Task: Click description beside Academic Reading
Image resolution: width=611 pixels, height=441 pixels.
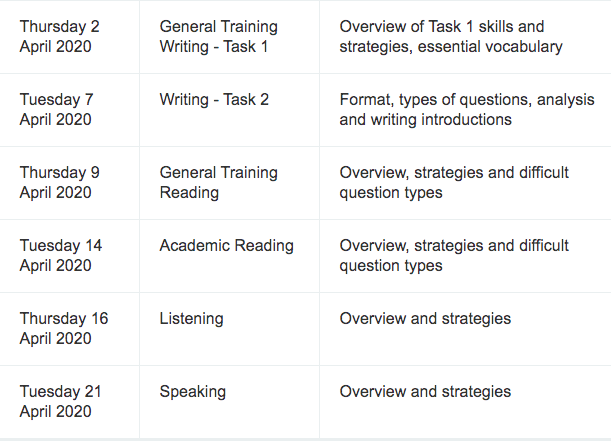Action: [x=454, y=255]
